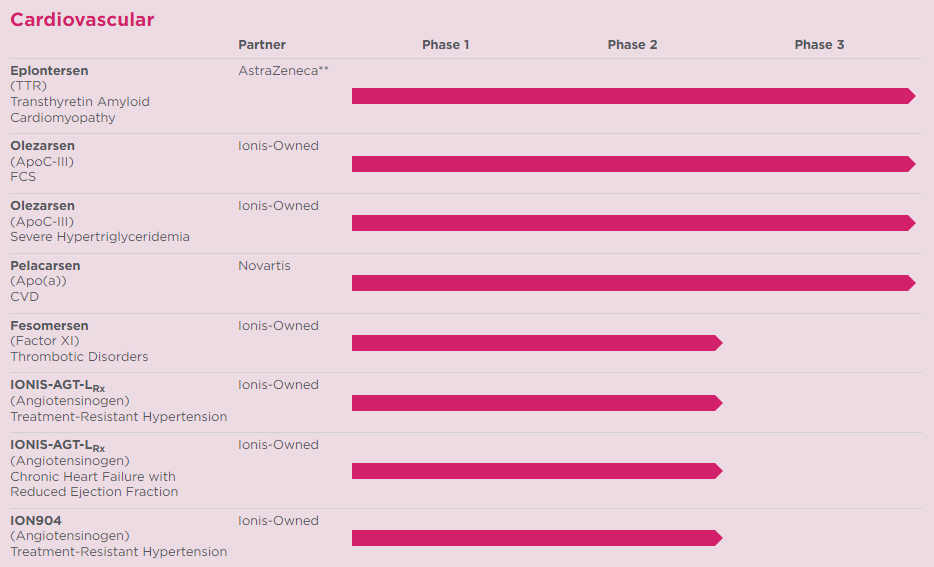Click the ION904 progress bar
934x567 pixels.
point(535,538)
